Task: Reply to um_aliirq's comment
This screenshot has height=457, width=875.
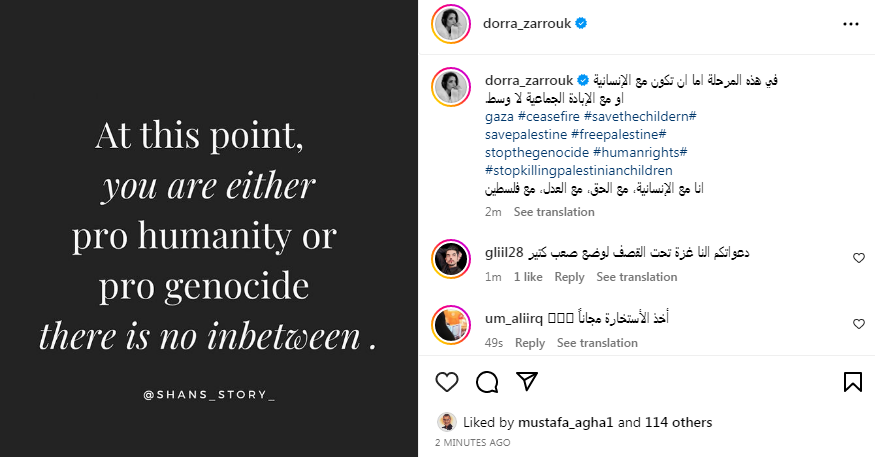Action: [530, 343]
